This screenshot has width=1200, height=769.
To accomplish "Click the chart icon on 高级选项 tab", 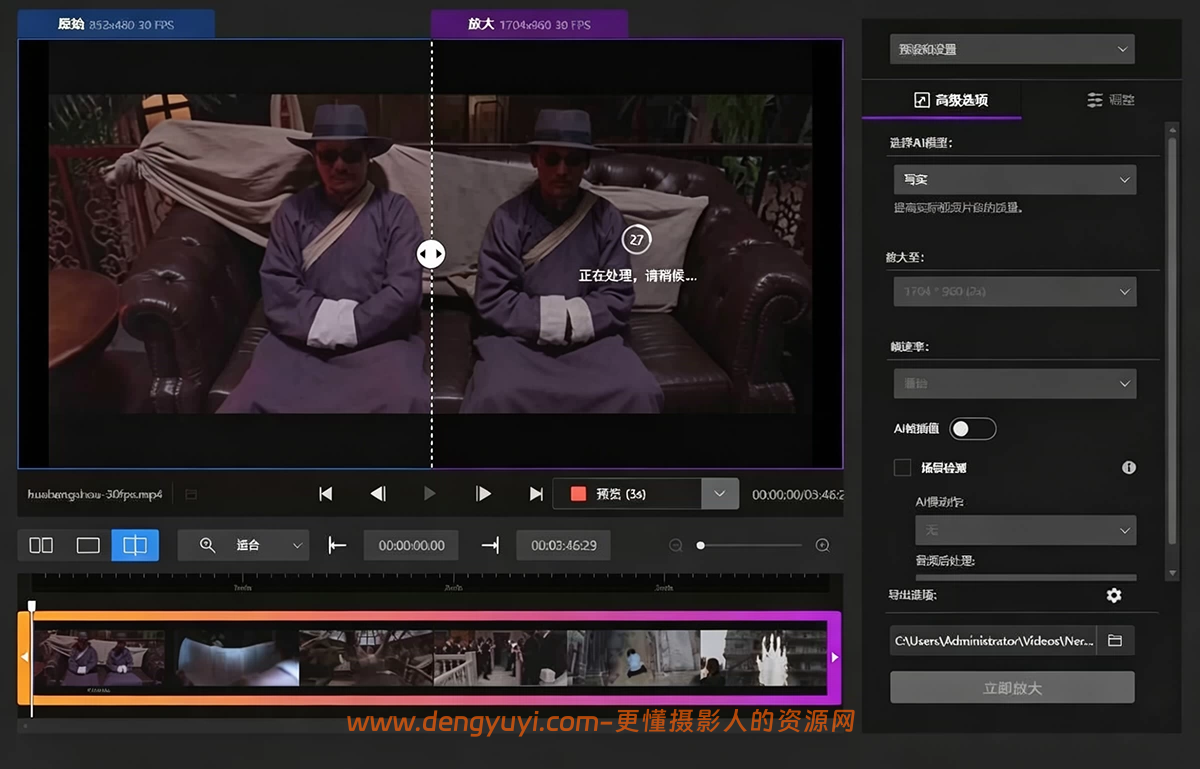I will (922, 100).
